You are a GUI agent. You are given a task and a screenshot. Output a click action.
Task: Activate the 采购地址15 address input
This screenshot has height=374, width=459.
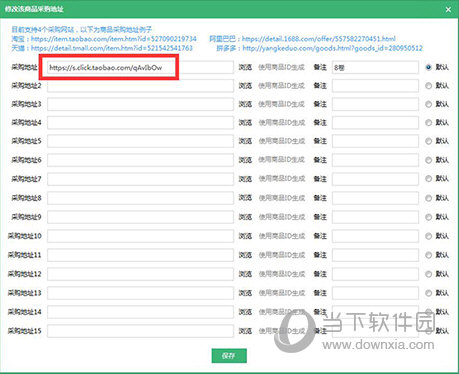coord(140,331)
